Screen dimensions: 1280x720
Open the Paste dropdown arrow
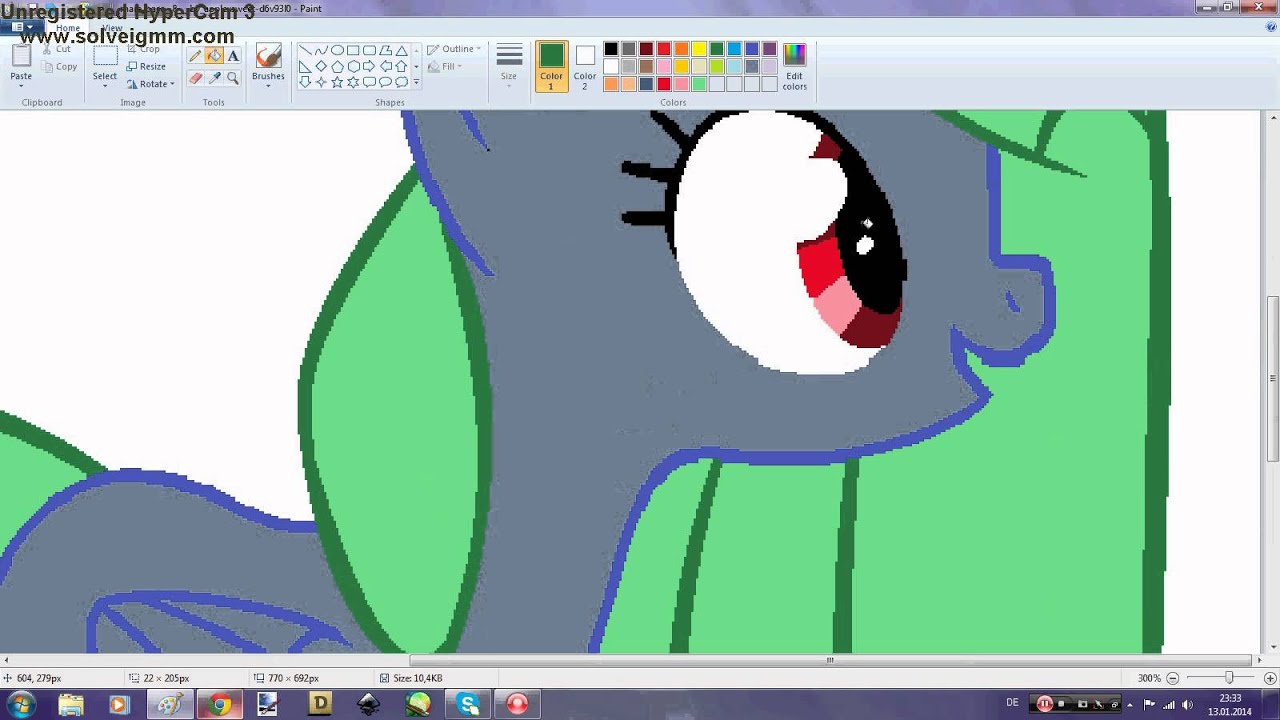(x=21, y=86)
